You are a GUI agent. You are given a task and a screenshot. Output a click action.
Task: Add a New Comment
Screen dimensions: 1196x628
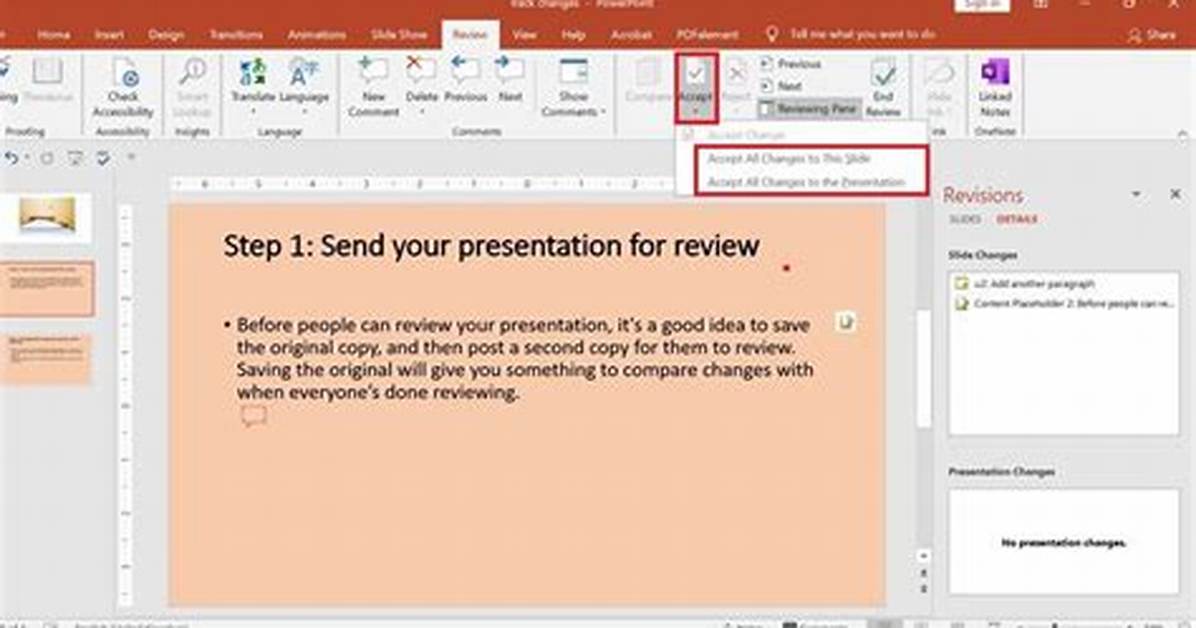point(373,87)
